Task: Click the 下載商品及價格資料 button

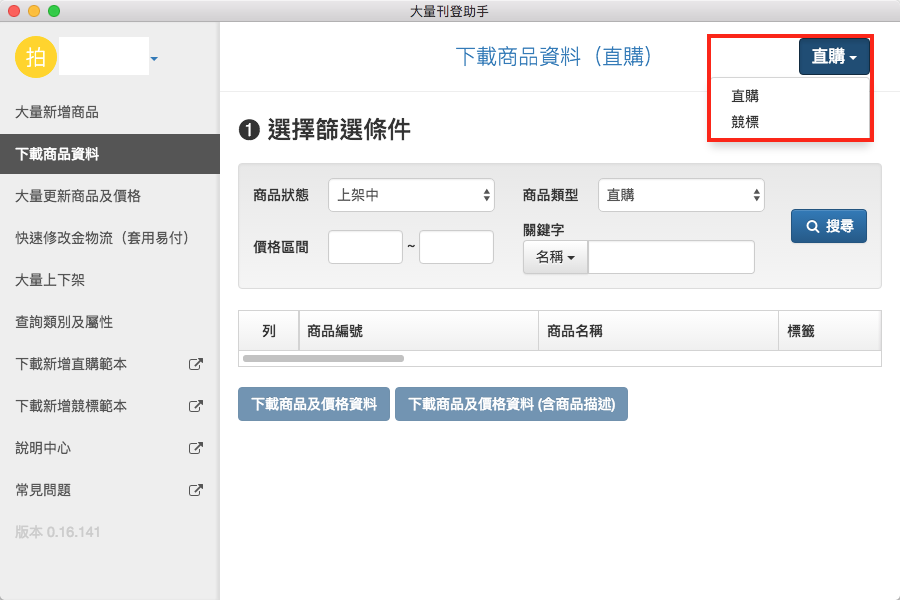Action: 313,404
